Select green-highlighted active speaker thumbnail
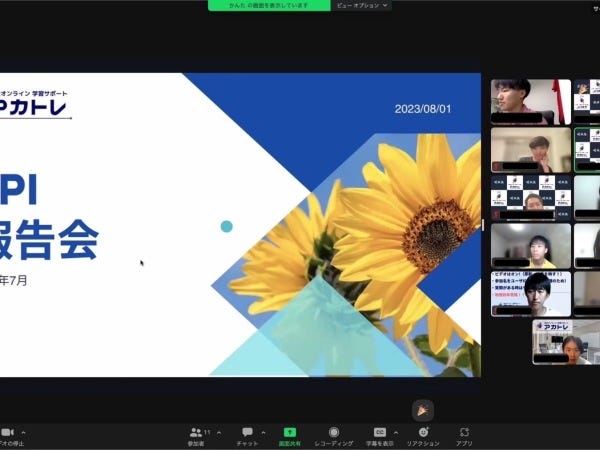 pyautogui.click(x=587, y=150)
